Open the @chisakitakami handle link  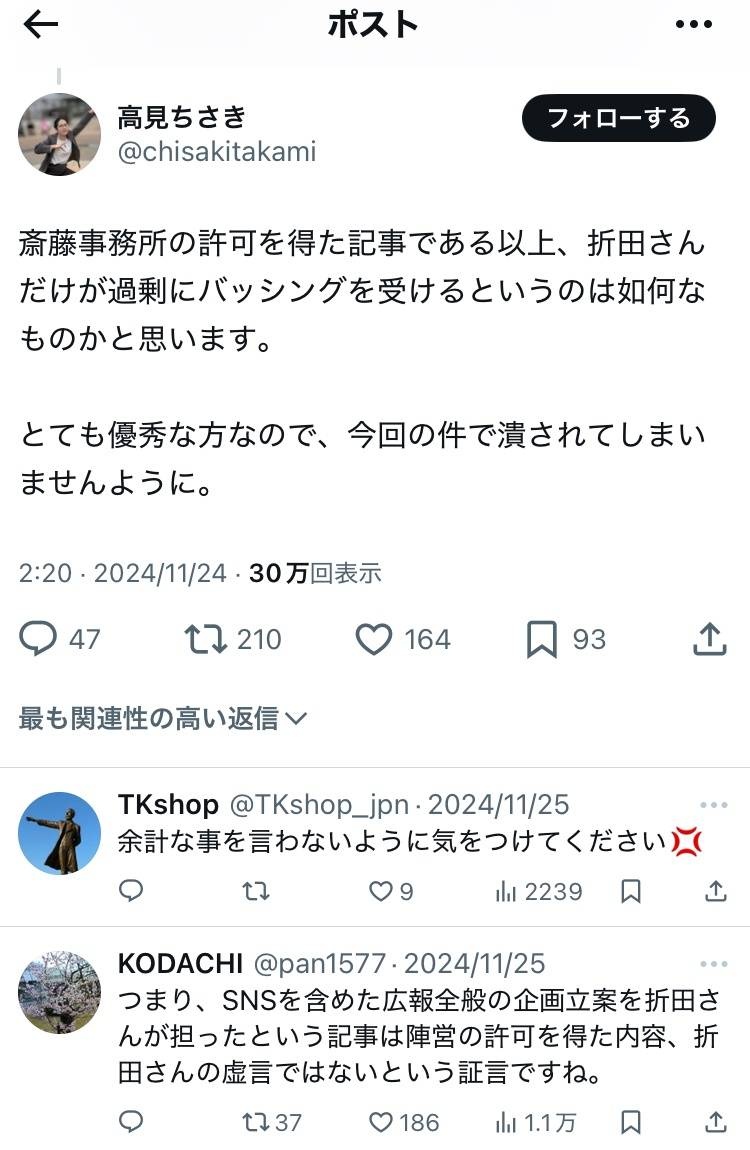[217, 151]
